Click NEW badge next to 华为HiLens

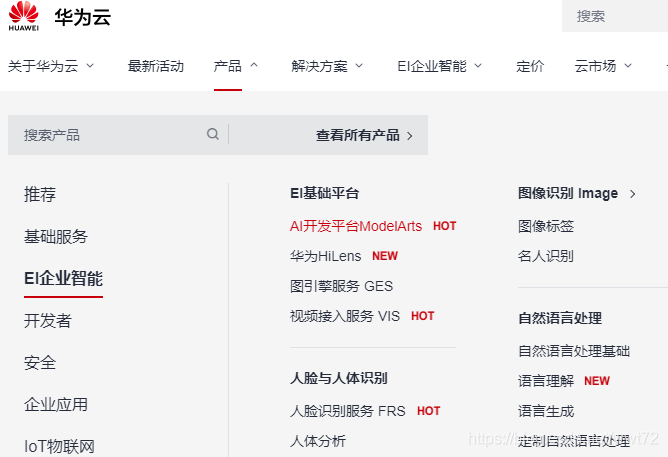coord(385,256)
